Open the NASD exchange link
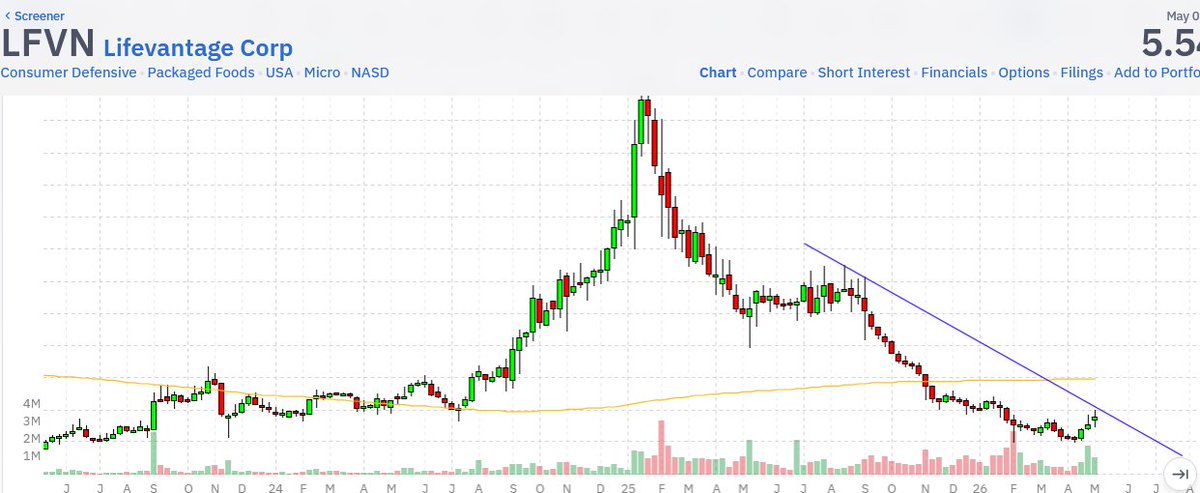The width and height of the screenshot is (1200, 493). coord(369,73)
